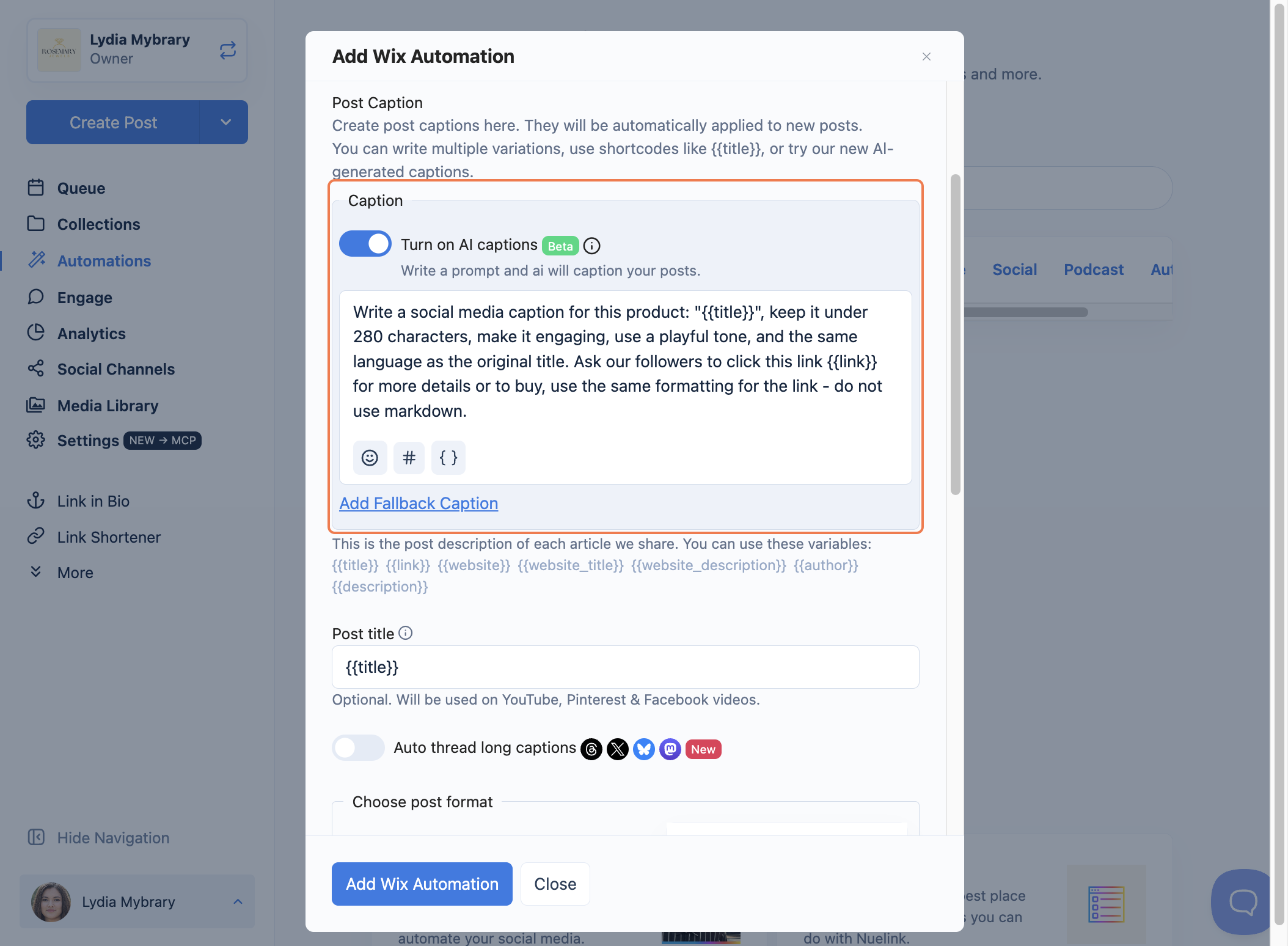Click the Collections folder icon

click(36, 224)
